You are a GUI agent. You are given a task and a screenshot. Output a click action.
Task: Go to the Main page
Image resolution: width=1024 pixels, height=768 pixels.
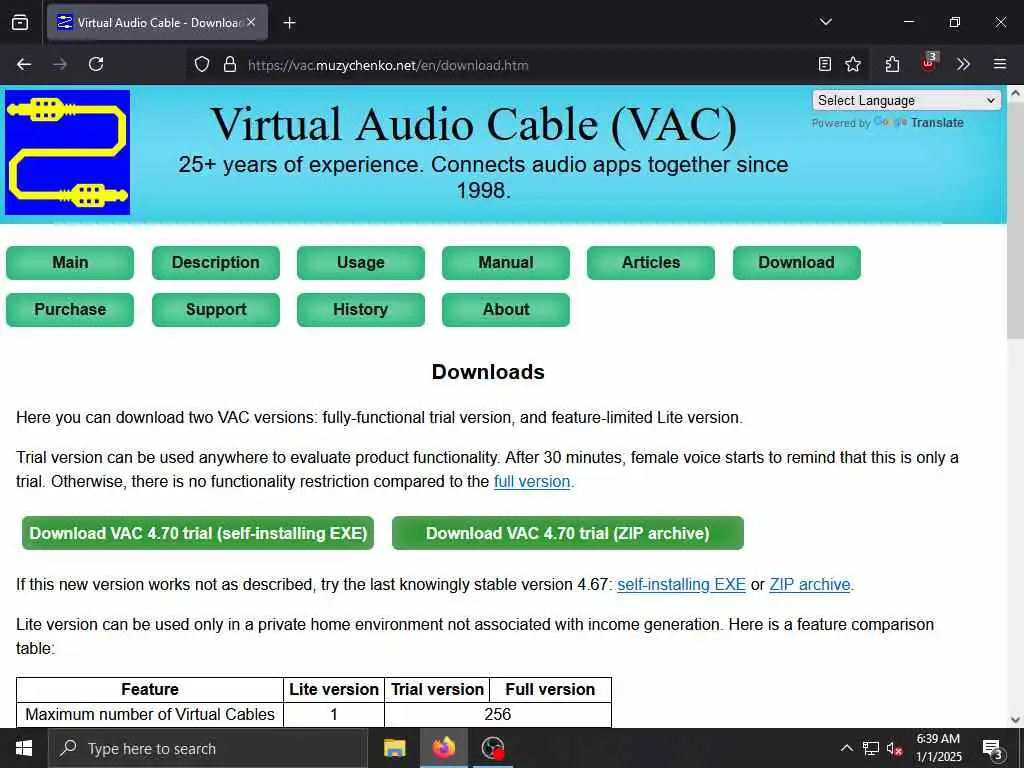point(70,263)
